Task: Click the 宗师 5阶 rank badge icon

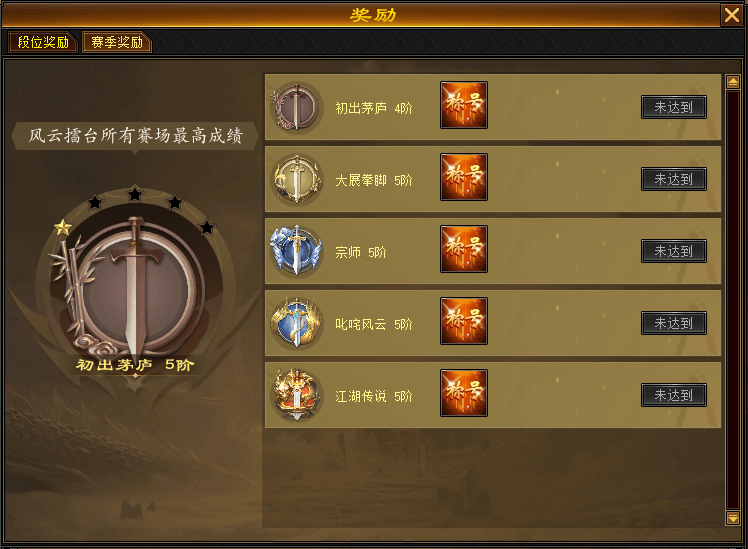Action: pyautogui.click(x=296, y=251)
